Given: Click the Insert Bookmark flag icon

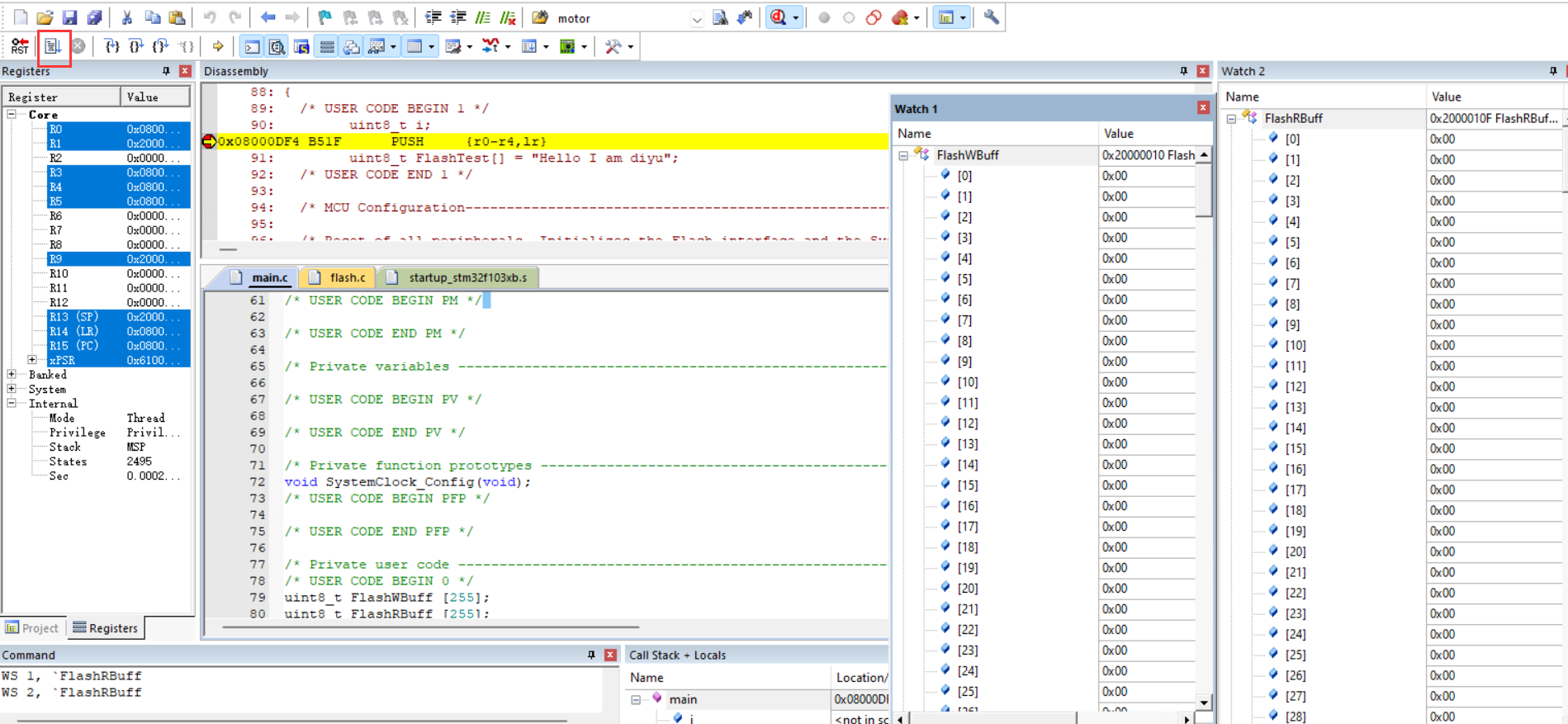Looking at the screenshot, I should pyautogui.click(x=324, y=17).
